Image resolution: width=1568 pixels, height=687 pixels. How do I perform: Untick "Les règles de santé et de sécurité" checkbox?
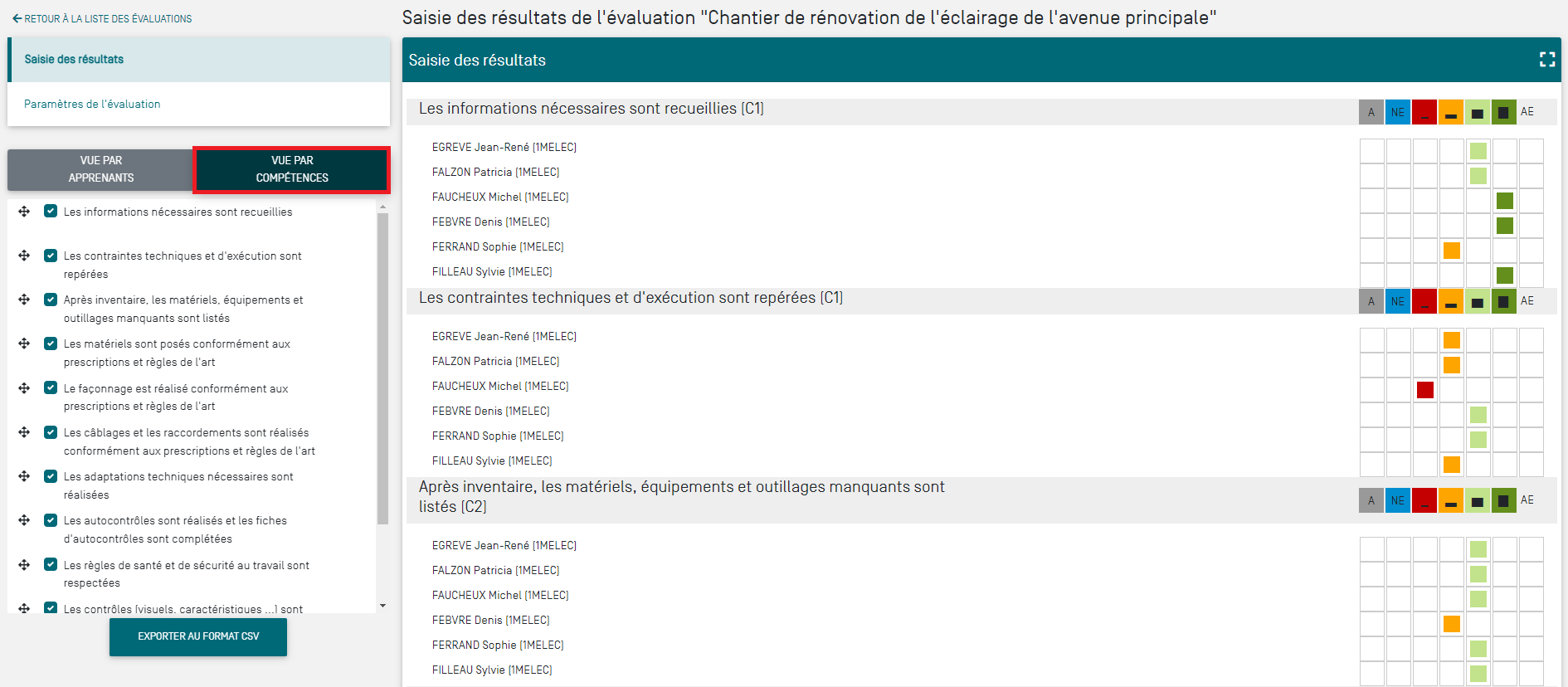point(51,565)
